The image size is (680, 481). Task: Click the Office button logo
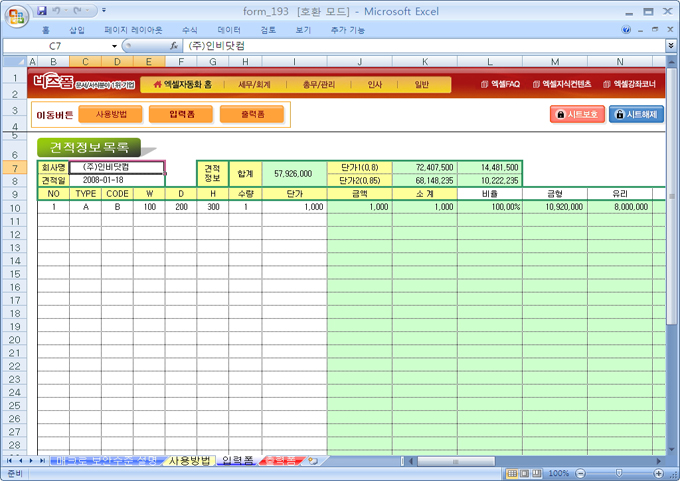[x=14, y=14]
